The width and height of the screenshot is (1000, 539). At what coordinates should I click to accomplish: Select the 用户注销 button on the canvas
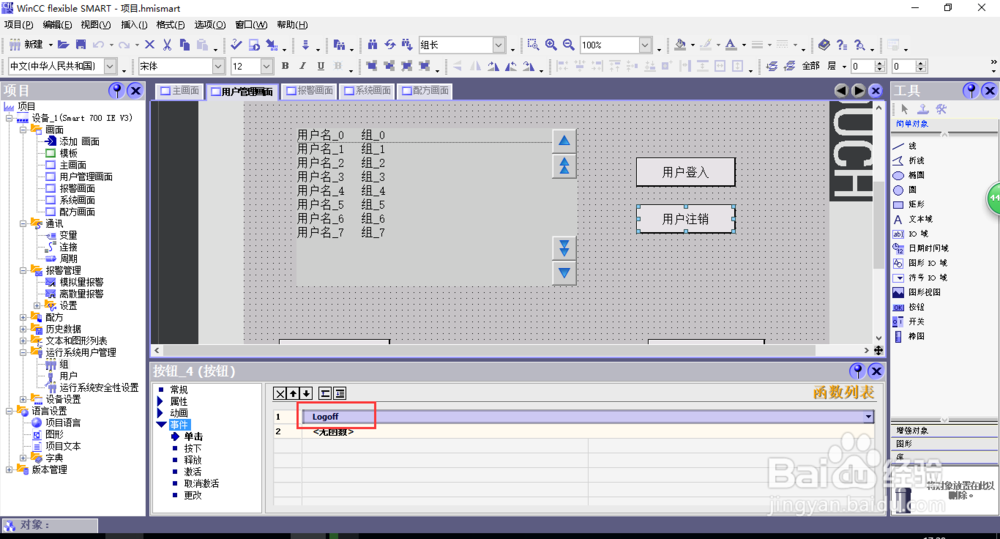(x=686, y=219)
